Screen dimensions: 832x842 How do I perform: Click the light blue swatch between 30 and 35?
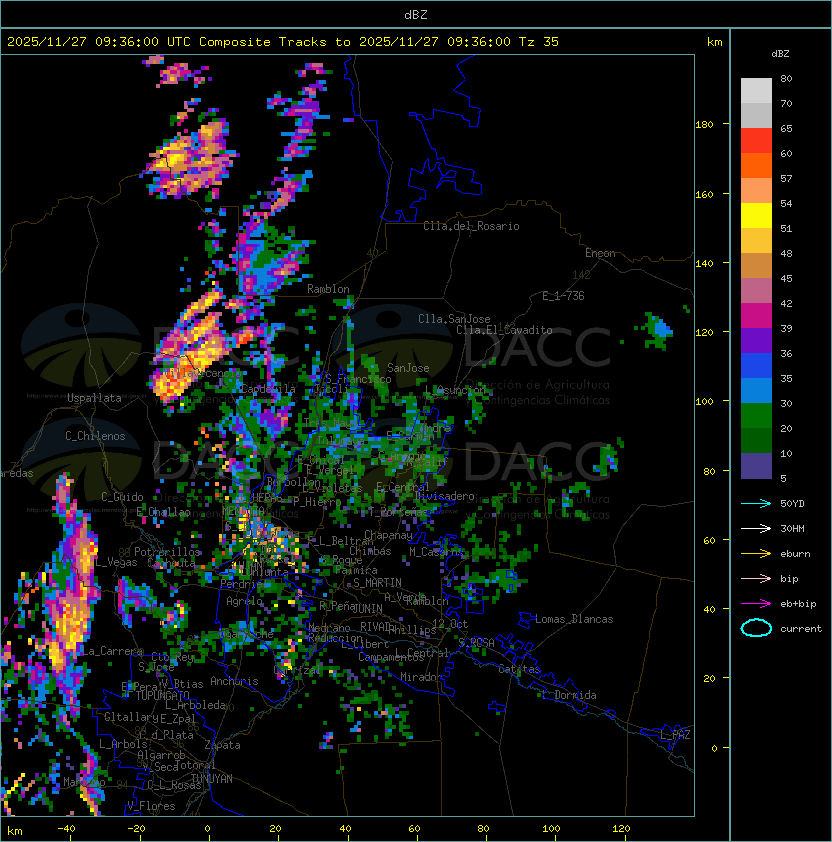[756, 390]
